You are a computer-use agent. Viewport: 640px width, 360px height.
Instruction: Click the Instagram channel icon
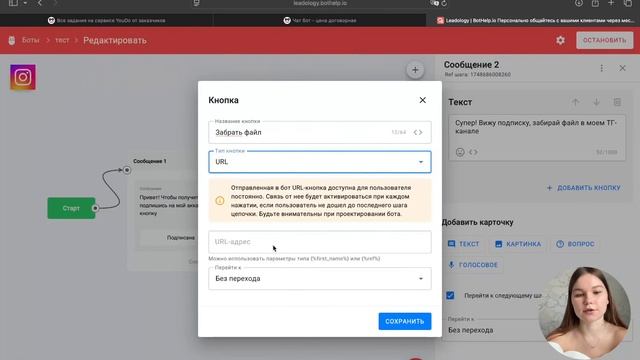coord(23,77)
